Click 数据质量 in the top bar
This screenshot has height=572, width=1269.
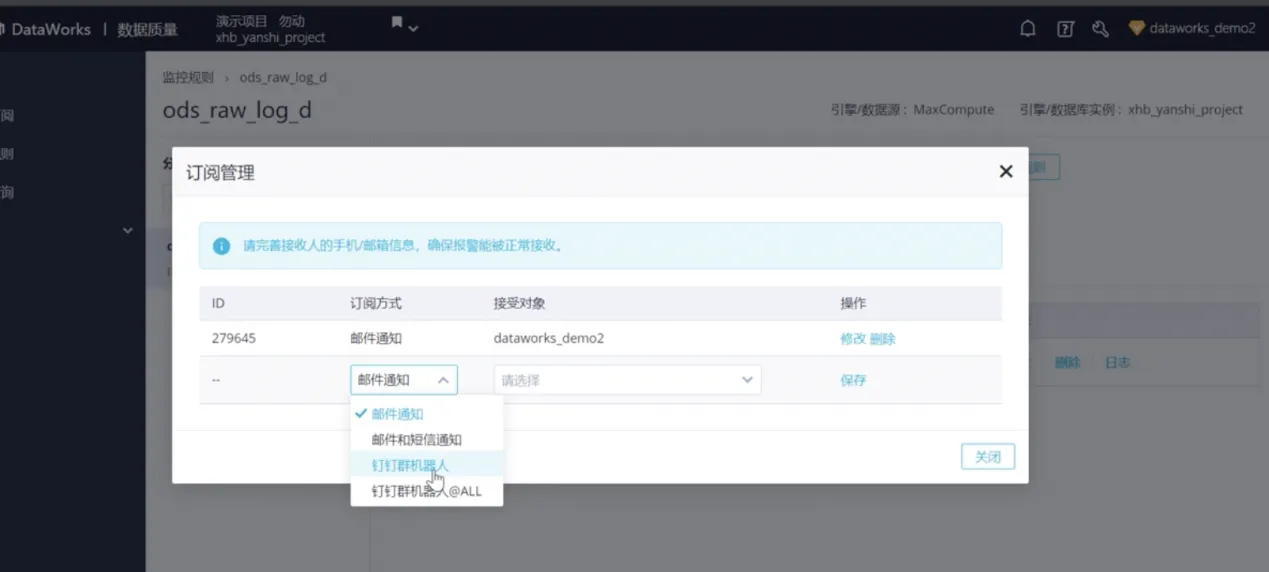point(147,29)
